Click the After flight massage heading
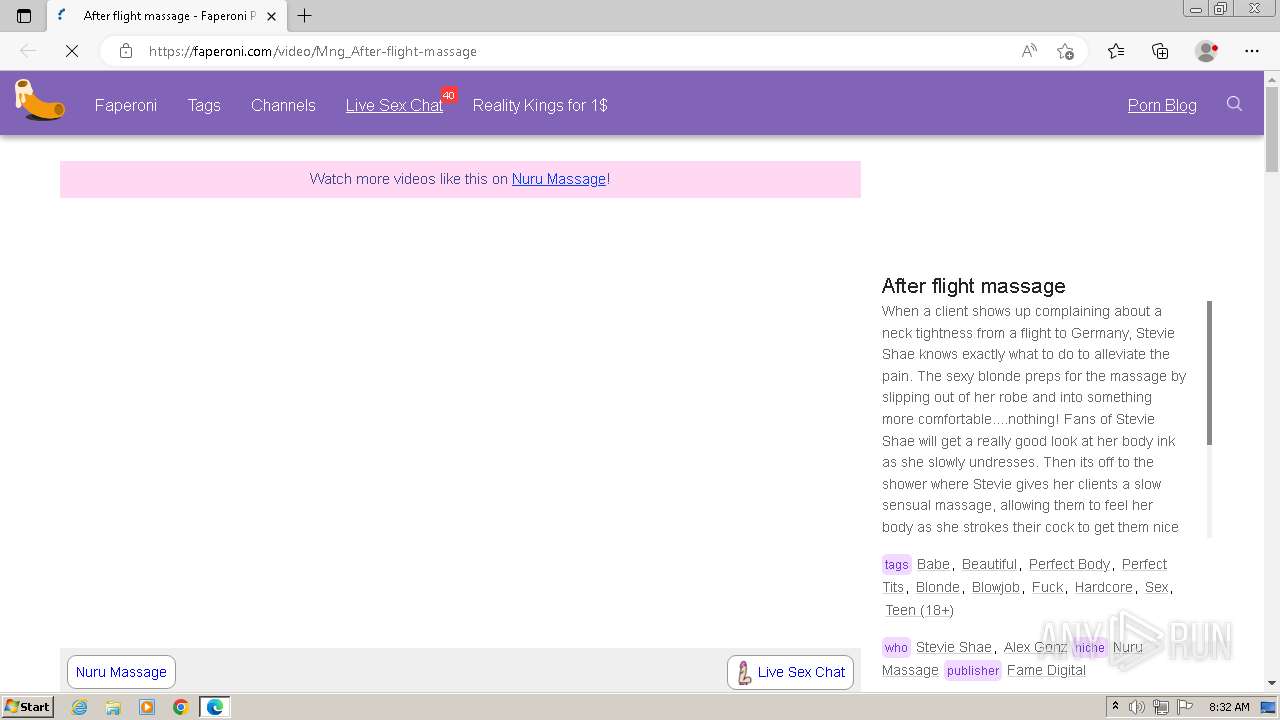 [x=974, y=286]
